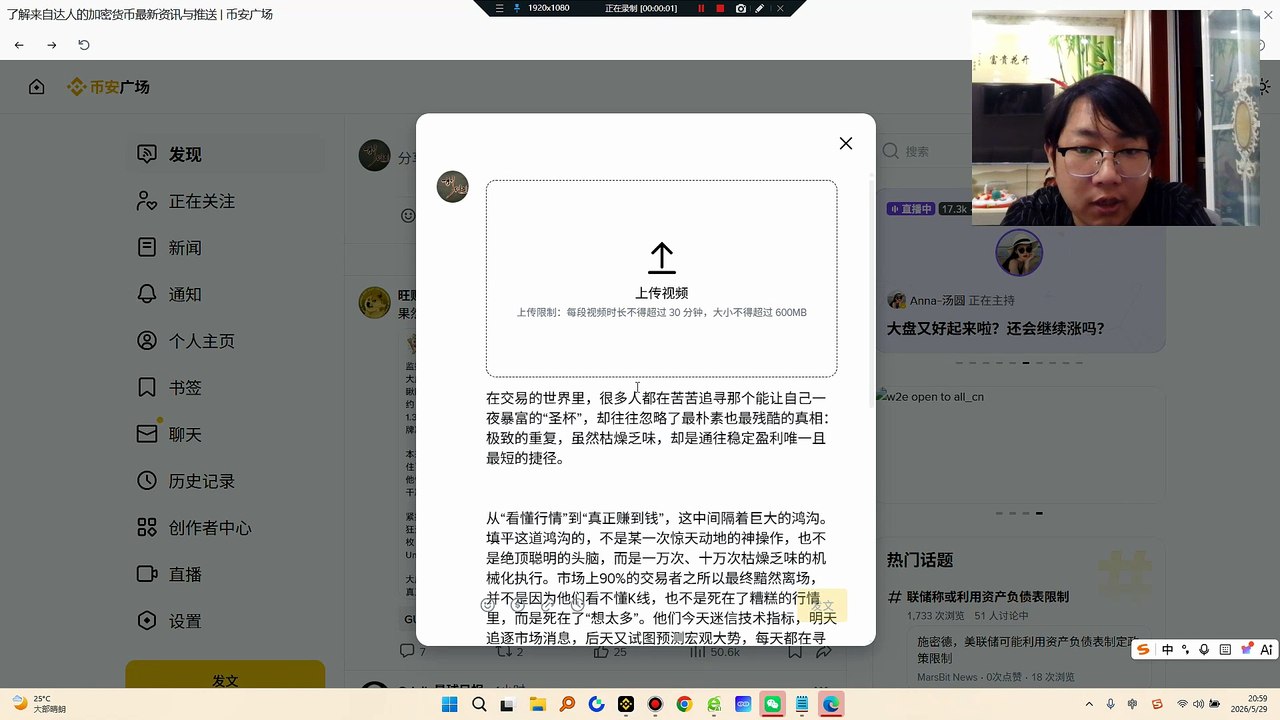The height and width of the screenshot is (720, 1280).
Task: Click the 聊天 envelope icon
Action: pyautogui.click(x=147, y=434)
